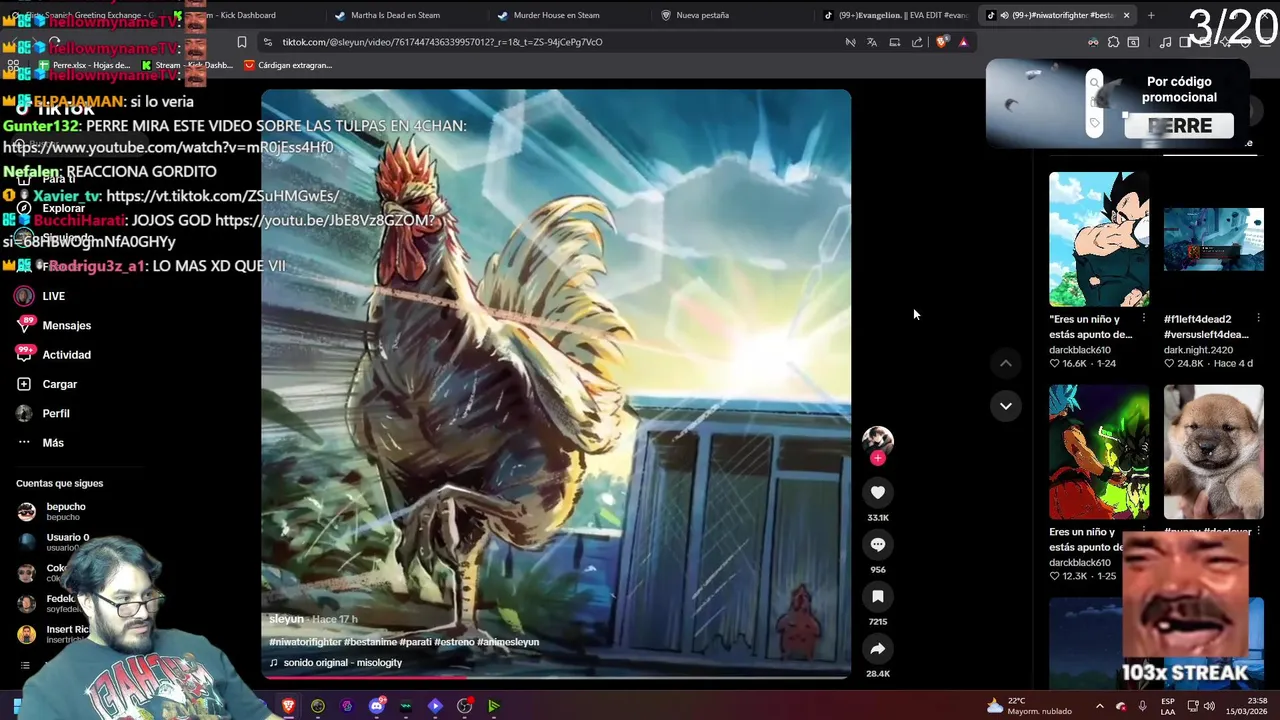Open Vegeta thumbnail video by darckblack610
The image size is (1280, 720).
1099,239
